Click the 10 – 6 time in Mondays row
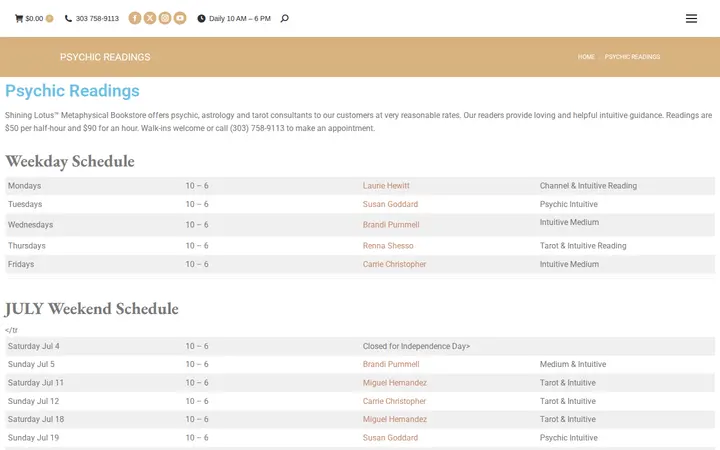The height and width of the screenshot is (450, 720). coord(197,186)
